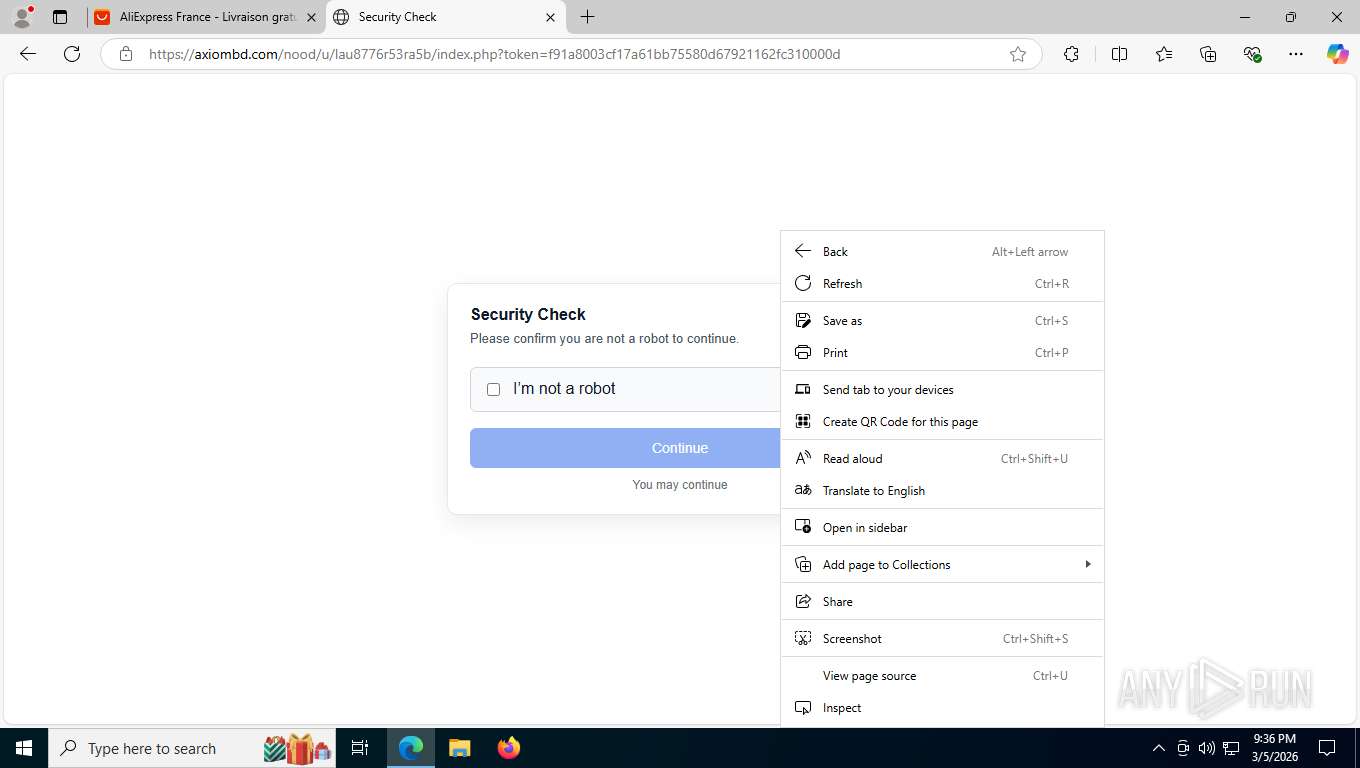
Task: Open the volume speaker tray icon
Action: pos(1207,748)
